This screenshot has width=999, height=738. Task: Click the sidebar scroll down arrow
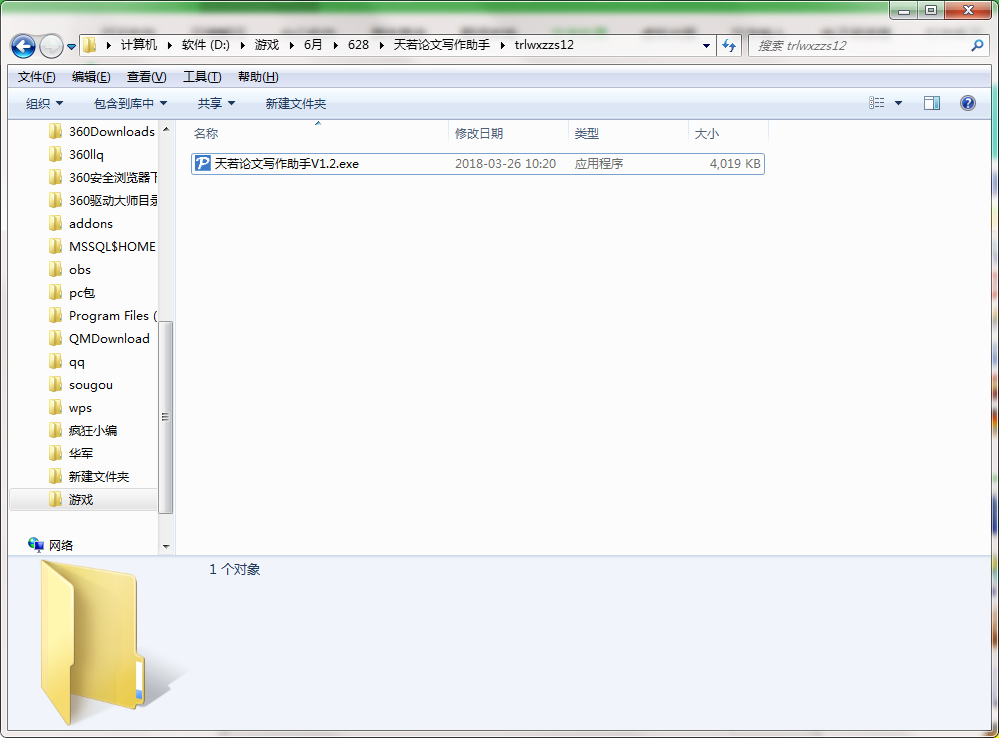166,546
